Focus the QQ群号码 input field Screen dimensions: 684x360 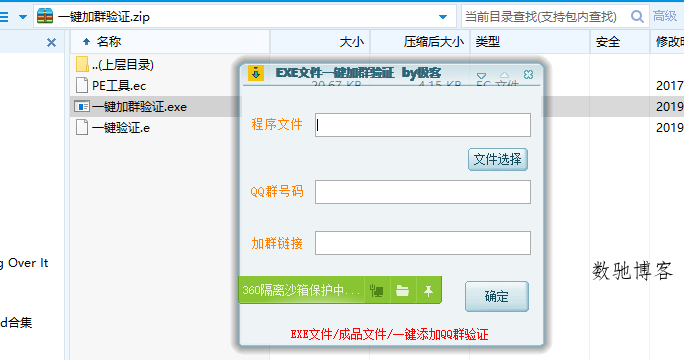(x=423, y=192)
